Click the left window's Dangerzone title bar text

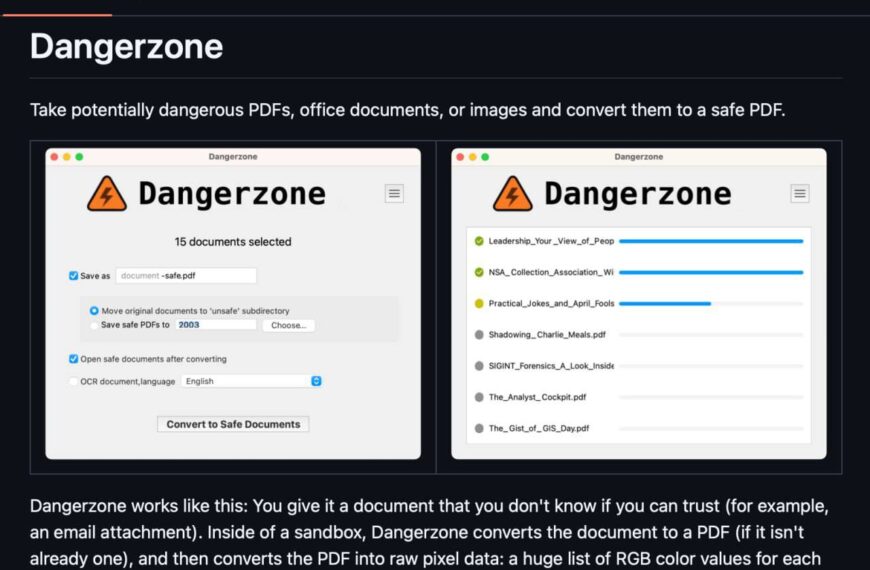click(233, 157)
